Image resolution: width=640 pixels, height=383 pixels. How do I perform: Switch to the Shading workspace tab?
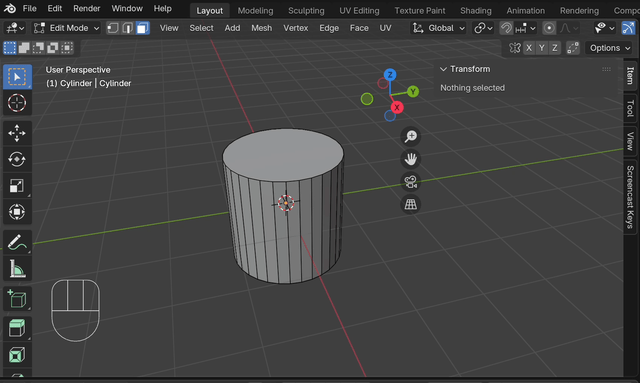click(476, 11)
